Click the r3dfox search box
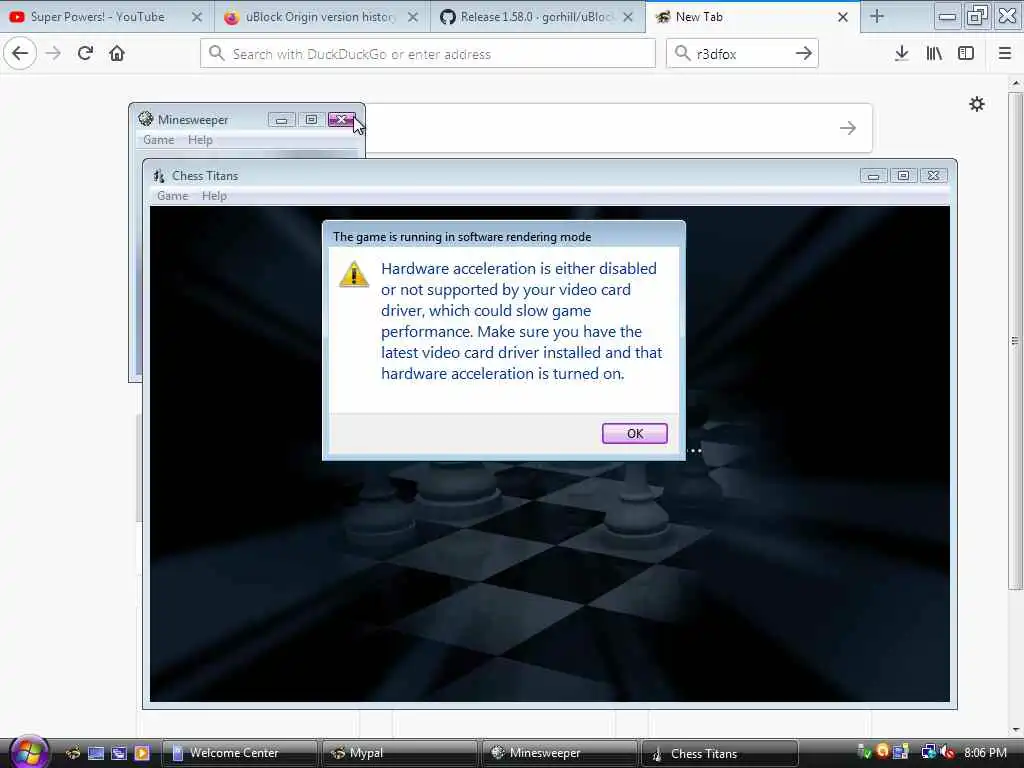 point(743,54)
